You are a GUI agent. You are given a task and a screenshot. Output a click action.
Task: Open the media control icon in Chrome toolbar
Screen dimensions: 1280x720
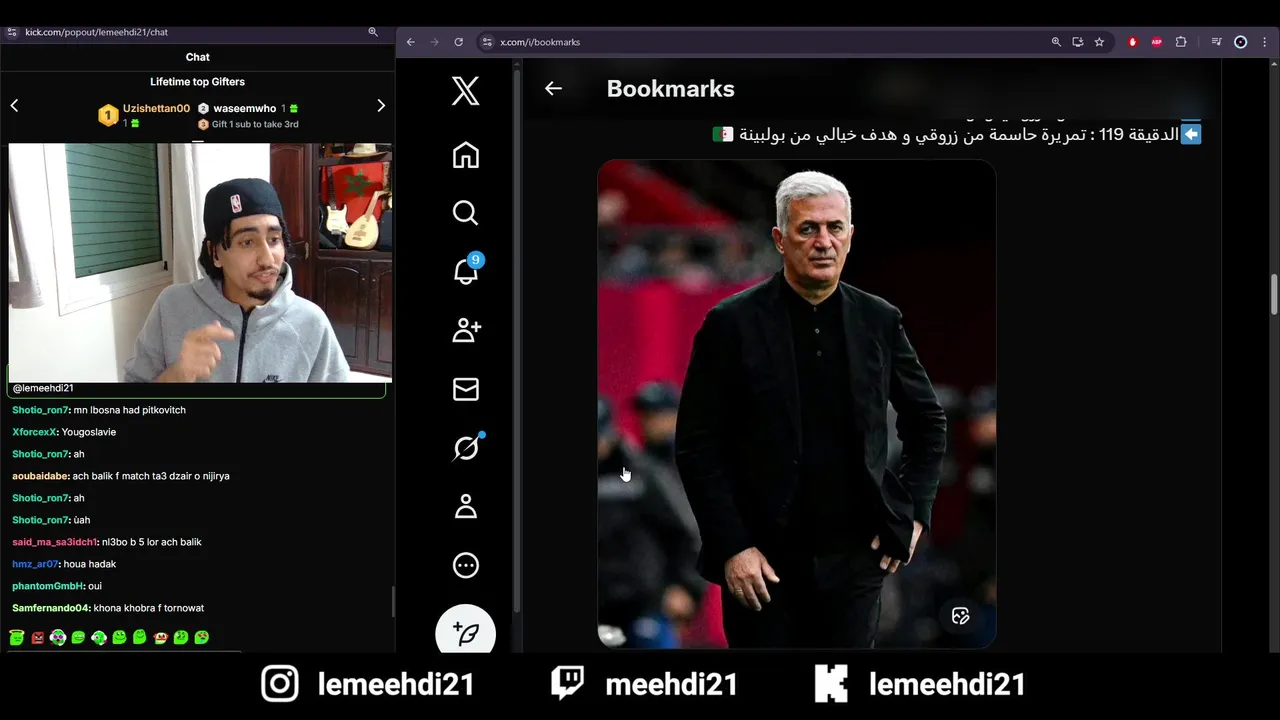click(x=1216, y=42)
